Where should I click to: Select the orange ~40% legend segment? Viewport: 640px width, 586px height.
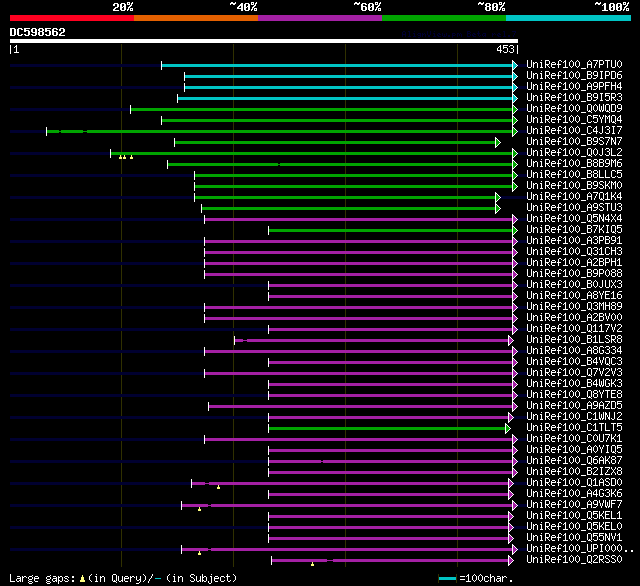coord(196,18)
